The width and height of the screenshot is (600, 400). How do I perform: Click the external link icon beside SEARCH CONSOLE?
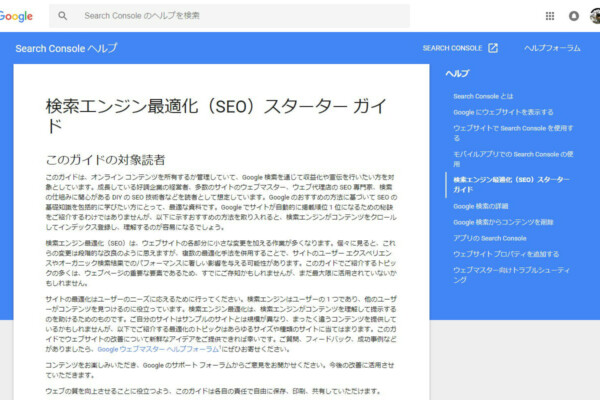493,48
